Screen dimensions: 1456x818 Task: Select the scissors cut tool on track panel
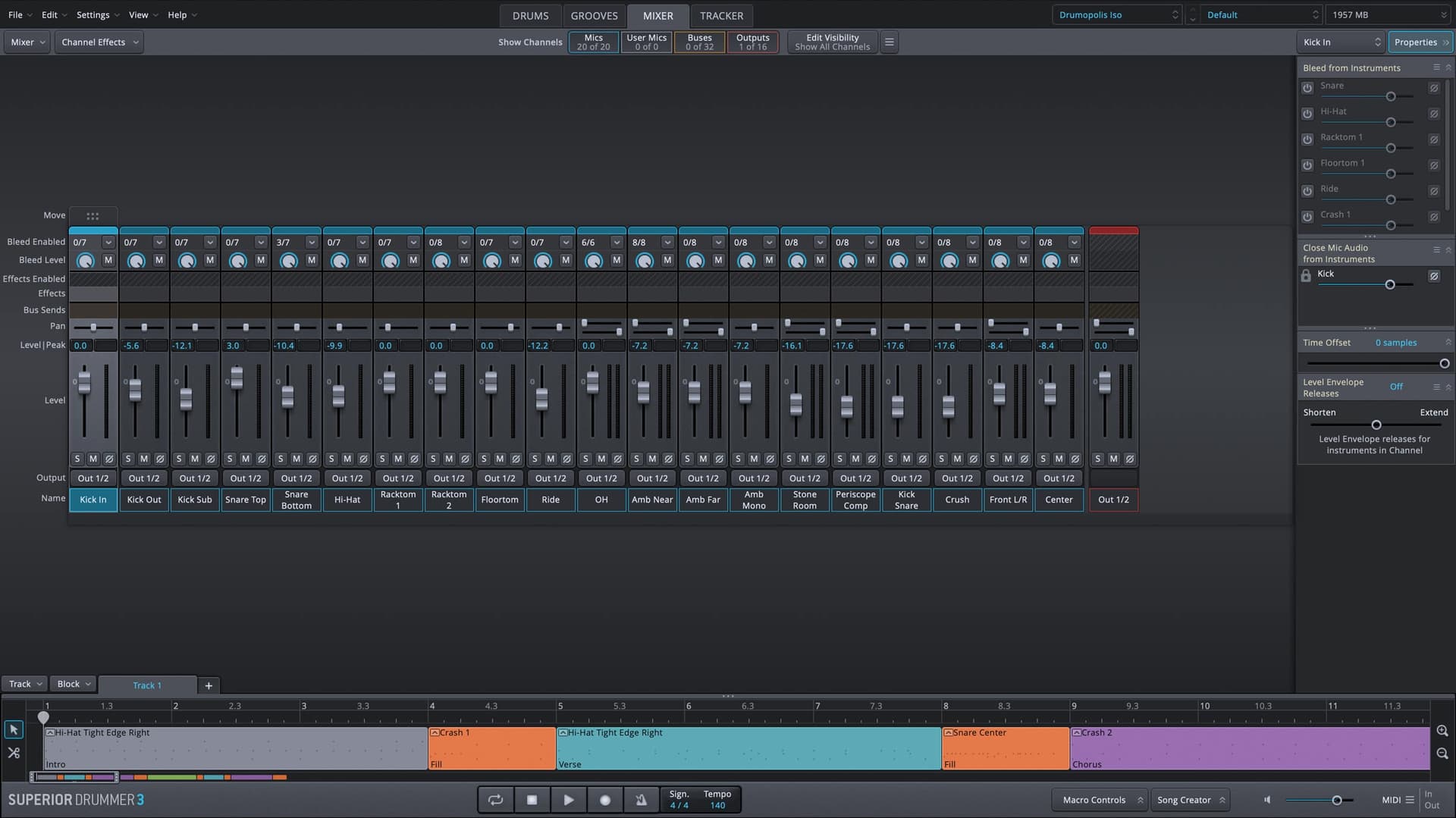[14, 753]
